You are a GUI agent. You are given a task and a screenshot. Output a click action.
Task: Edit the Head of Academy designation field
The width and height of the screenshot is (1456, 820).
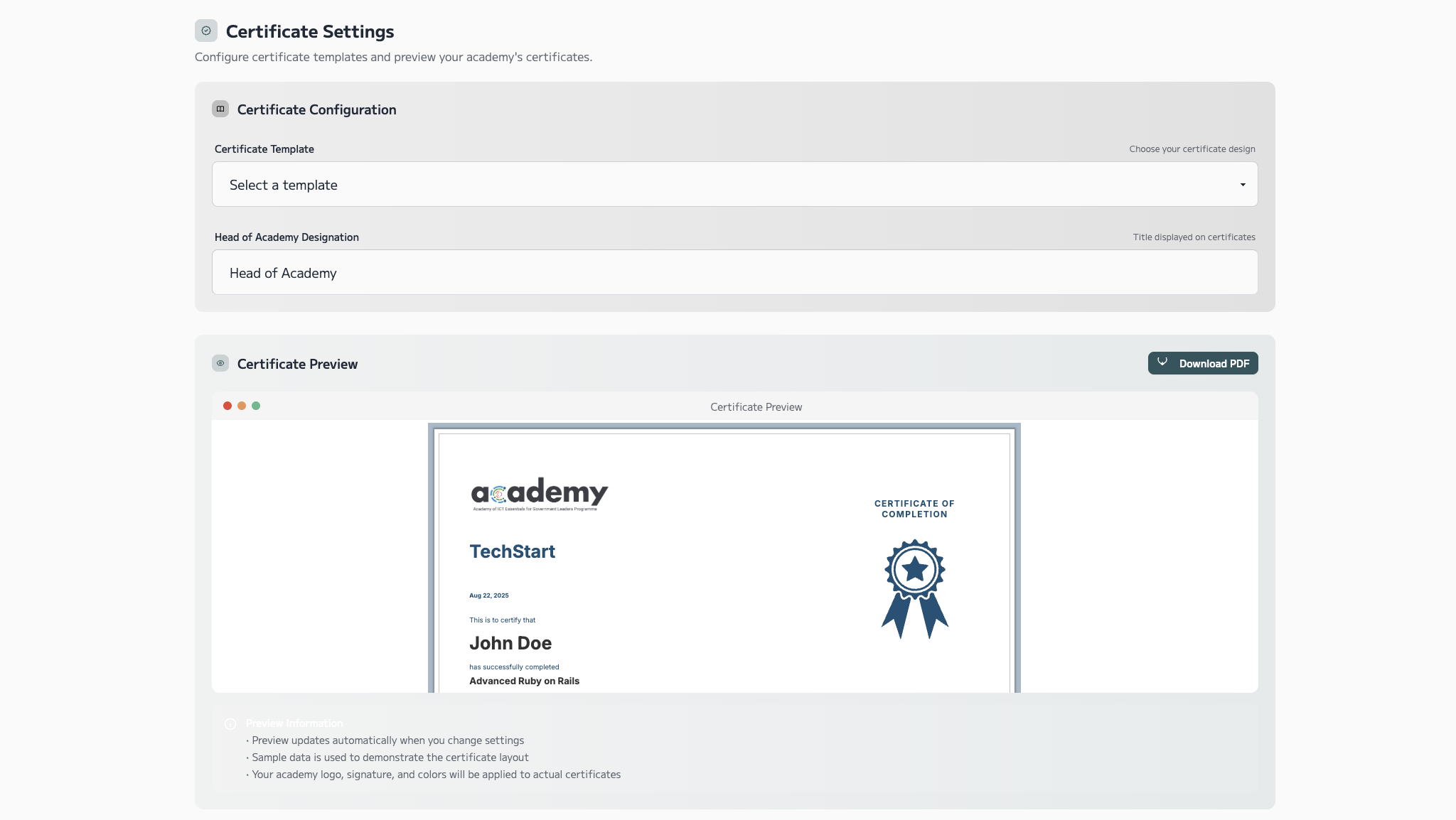[734, 272]
